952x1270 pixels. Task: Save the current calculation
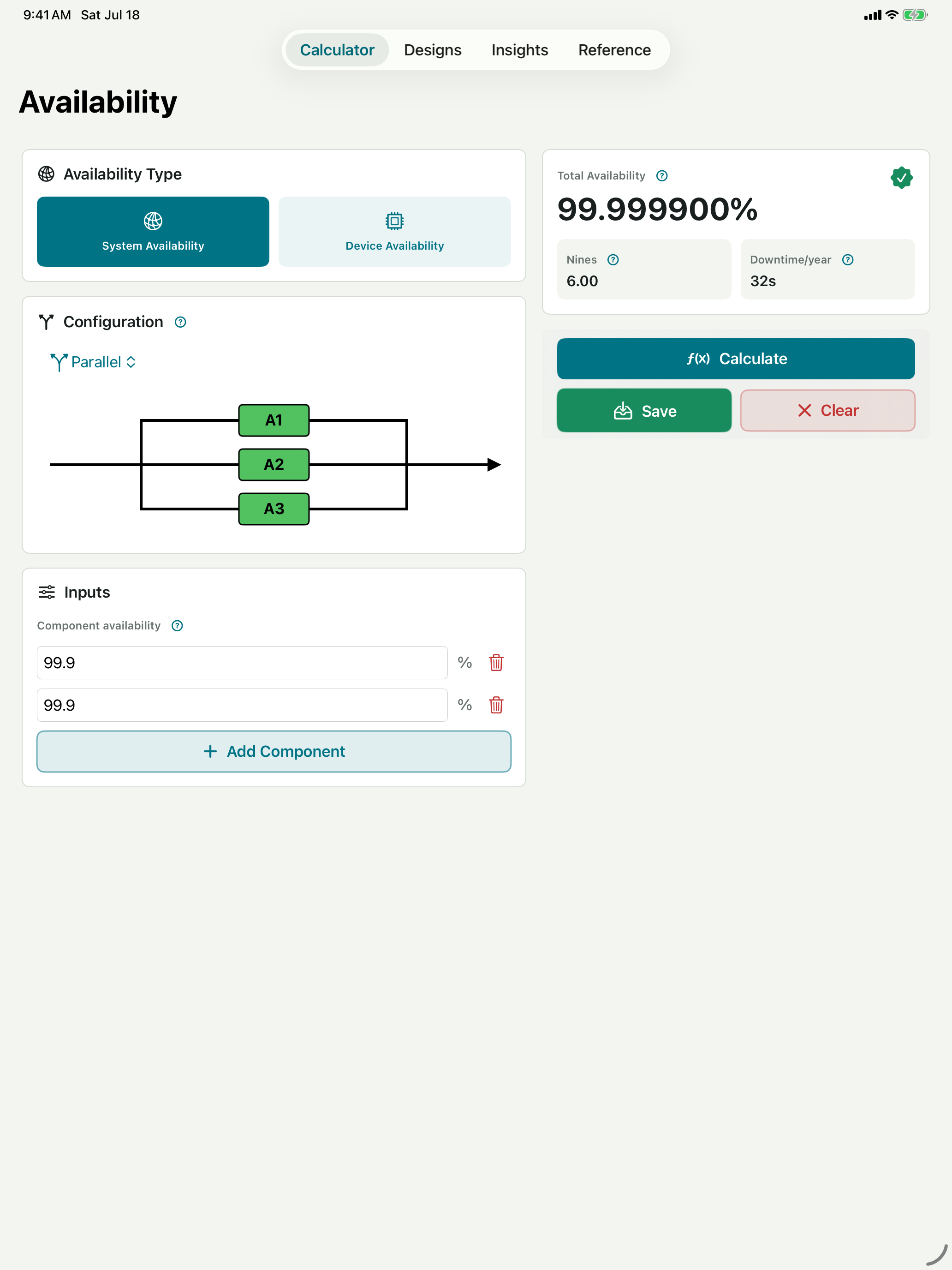pos(644,411)
